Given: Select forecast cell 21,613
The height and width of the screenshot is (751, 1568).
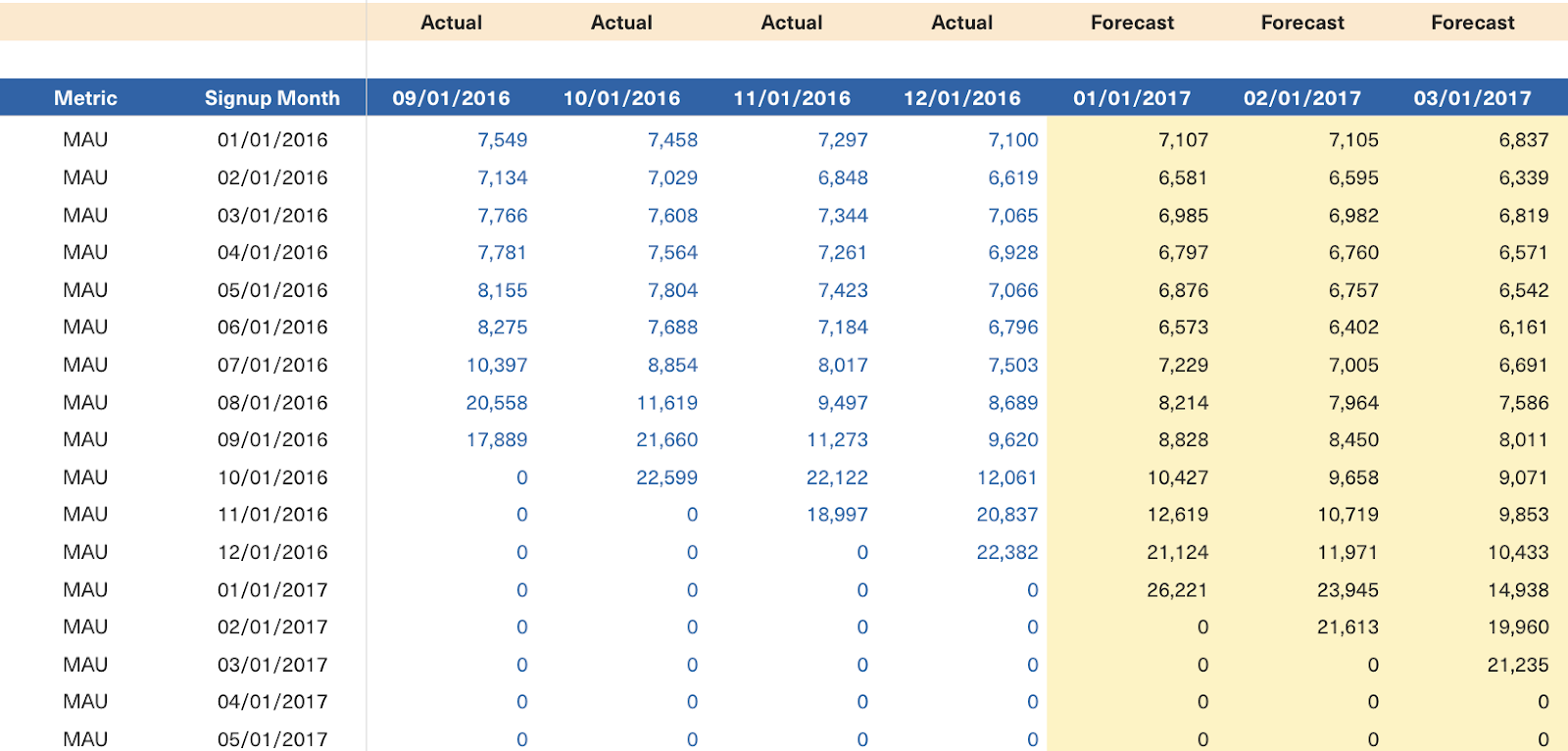Looking at the screenshot, I should 1347,627.
